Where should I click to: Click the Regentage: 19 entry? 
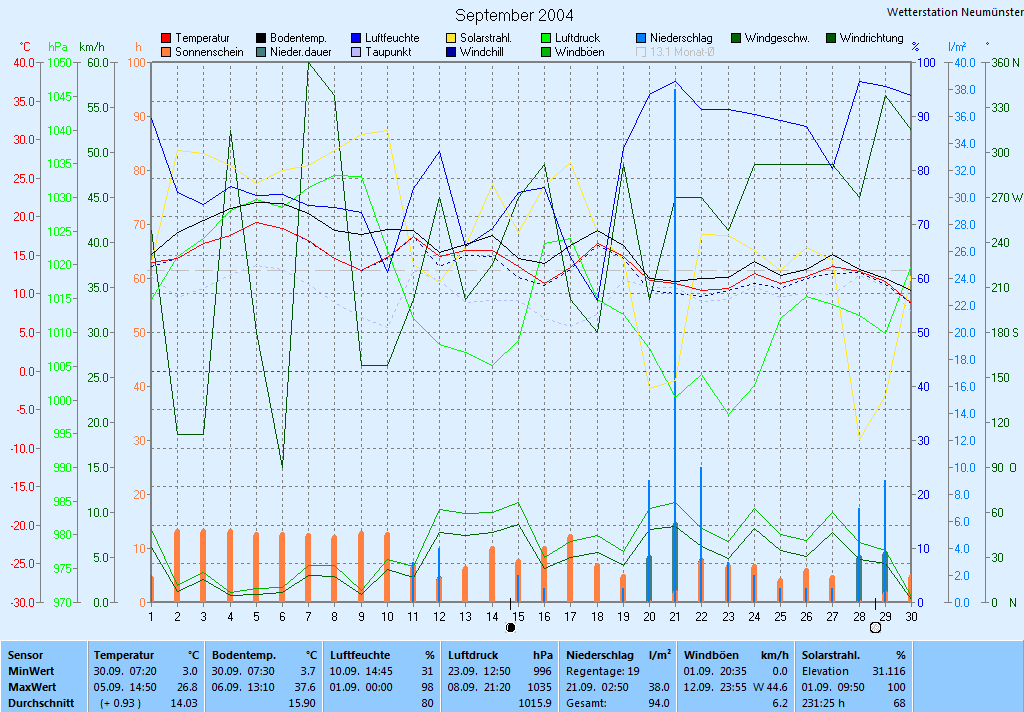coord(603,672)
